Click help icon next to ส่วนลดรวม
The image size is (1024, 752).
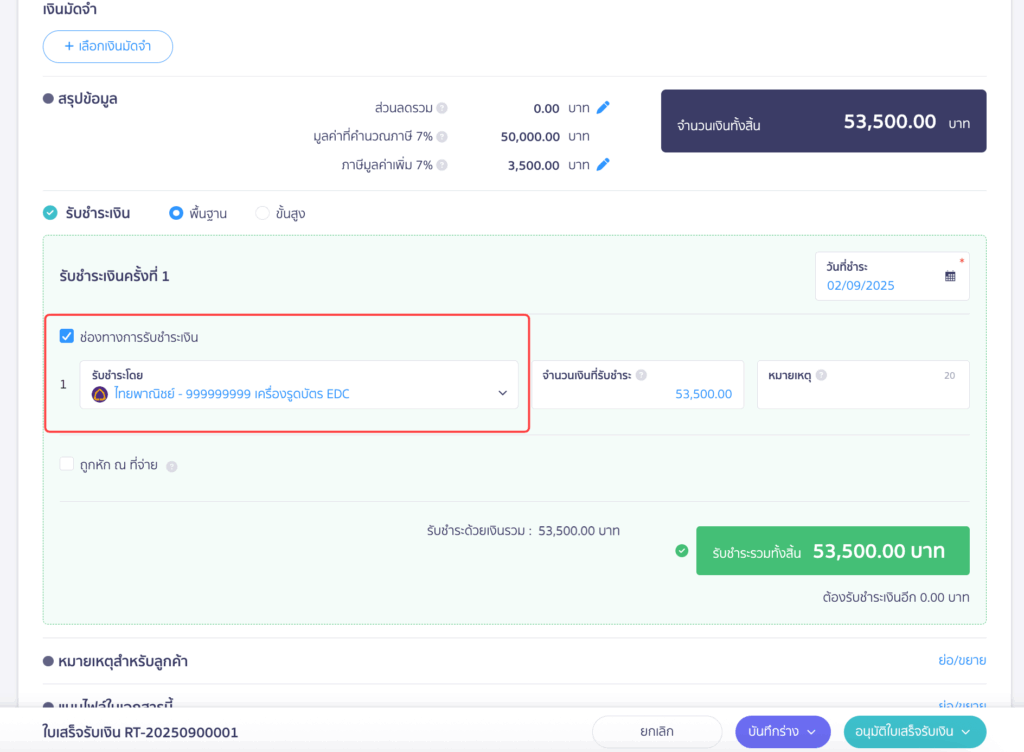442,108
